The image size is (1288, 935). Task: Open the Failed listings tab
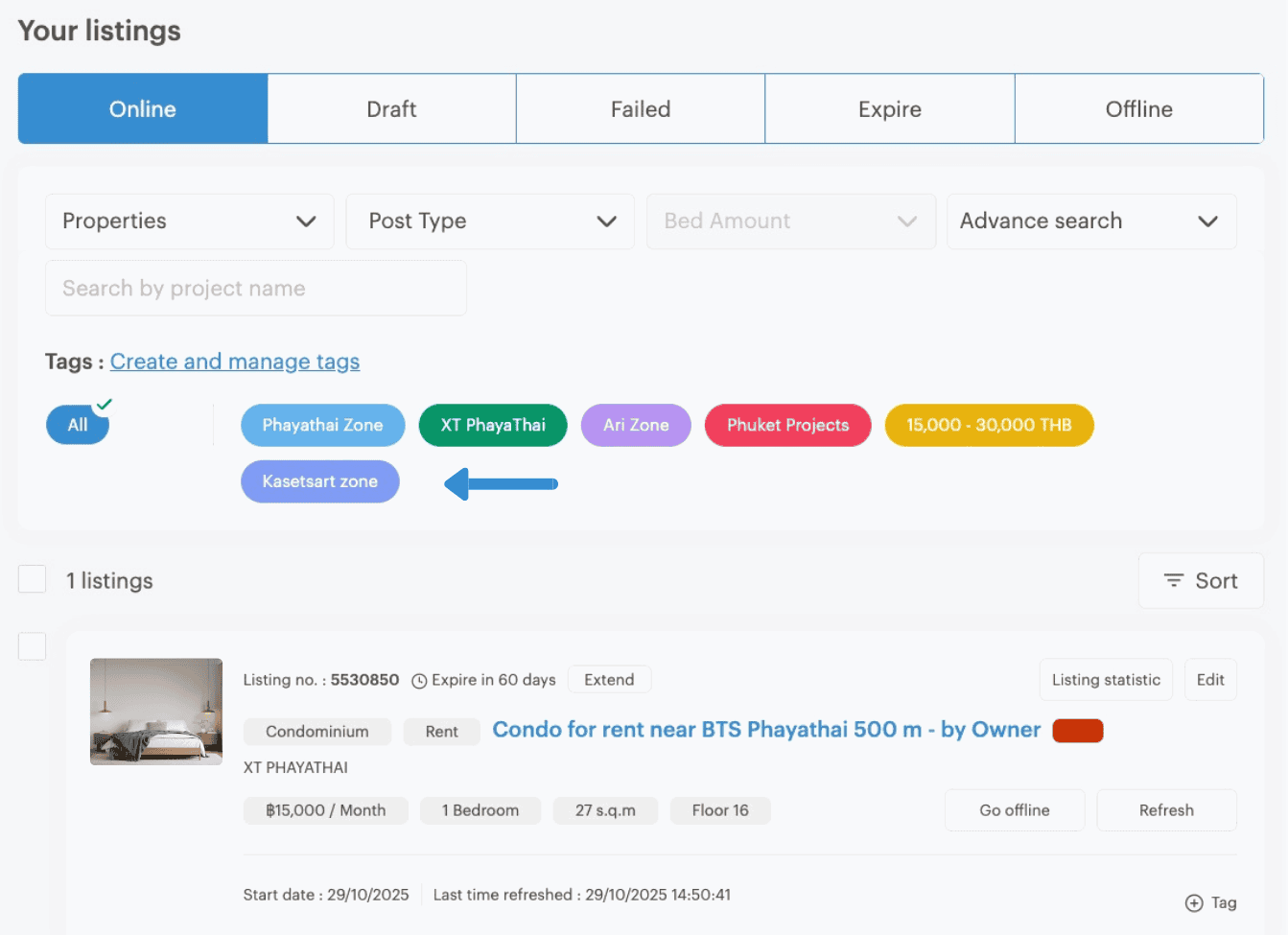640,108
